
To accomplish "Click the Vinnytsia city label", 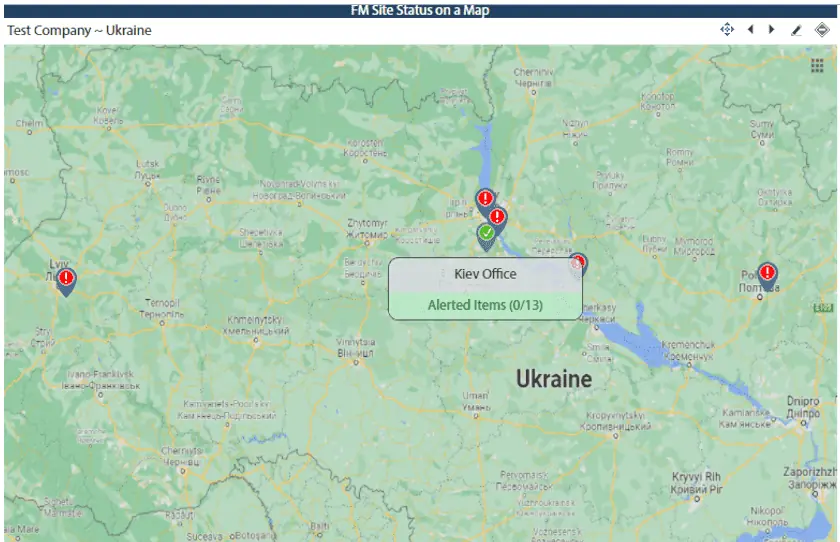I will (356, 348).
